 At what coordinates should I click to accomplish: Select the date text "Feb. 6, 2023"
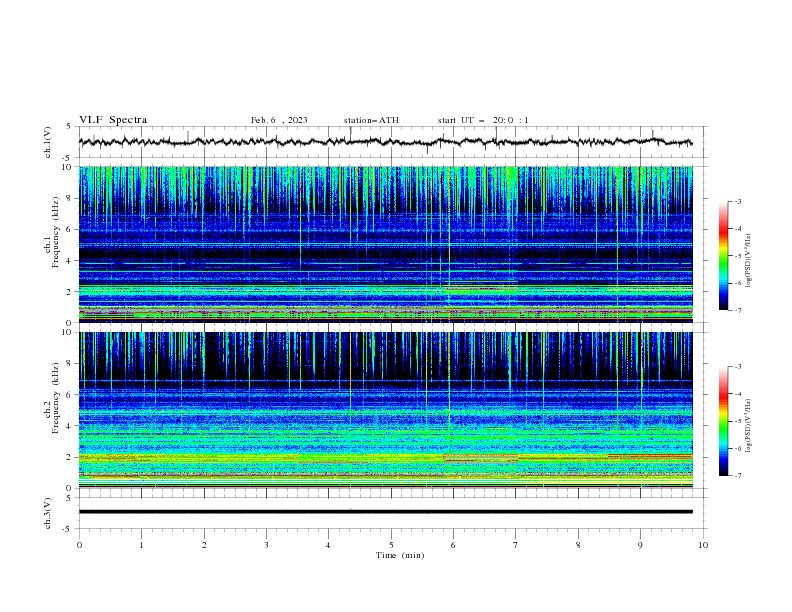[279, 120]
